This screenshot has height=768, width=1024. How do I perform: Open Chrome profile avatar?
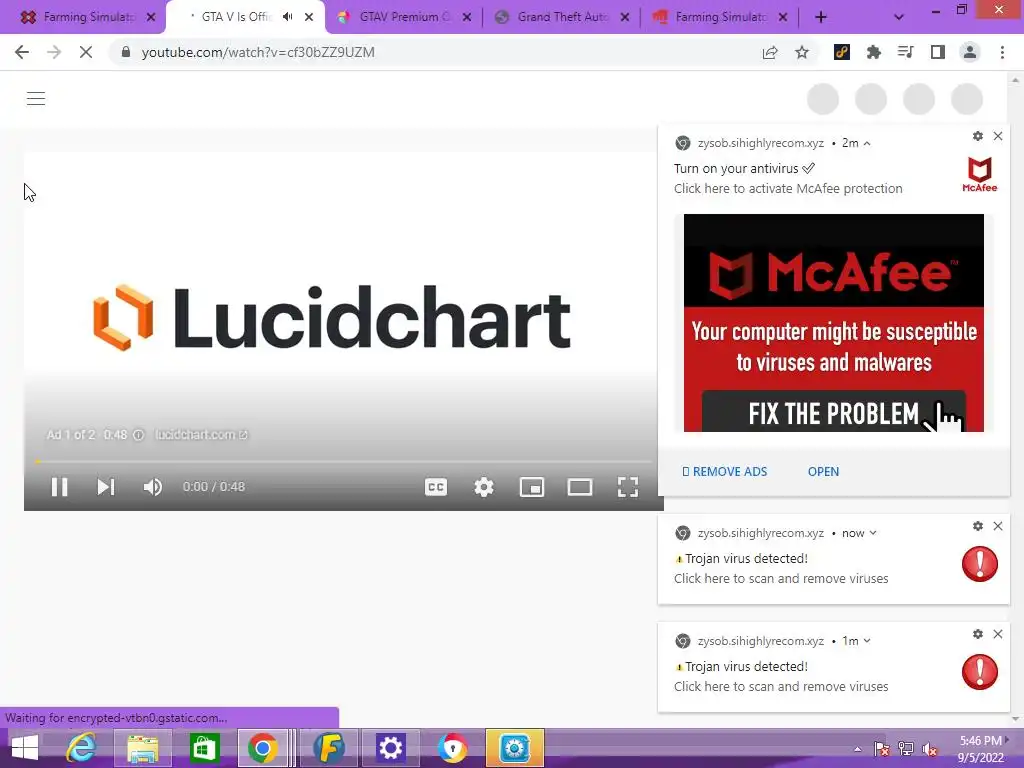point(970,52)
